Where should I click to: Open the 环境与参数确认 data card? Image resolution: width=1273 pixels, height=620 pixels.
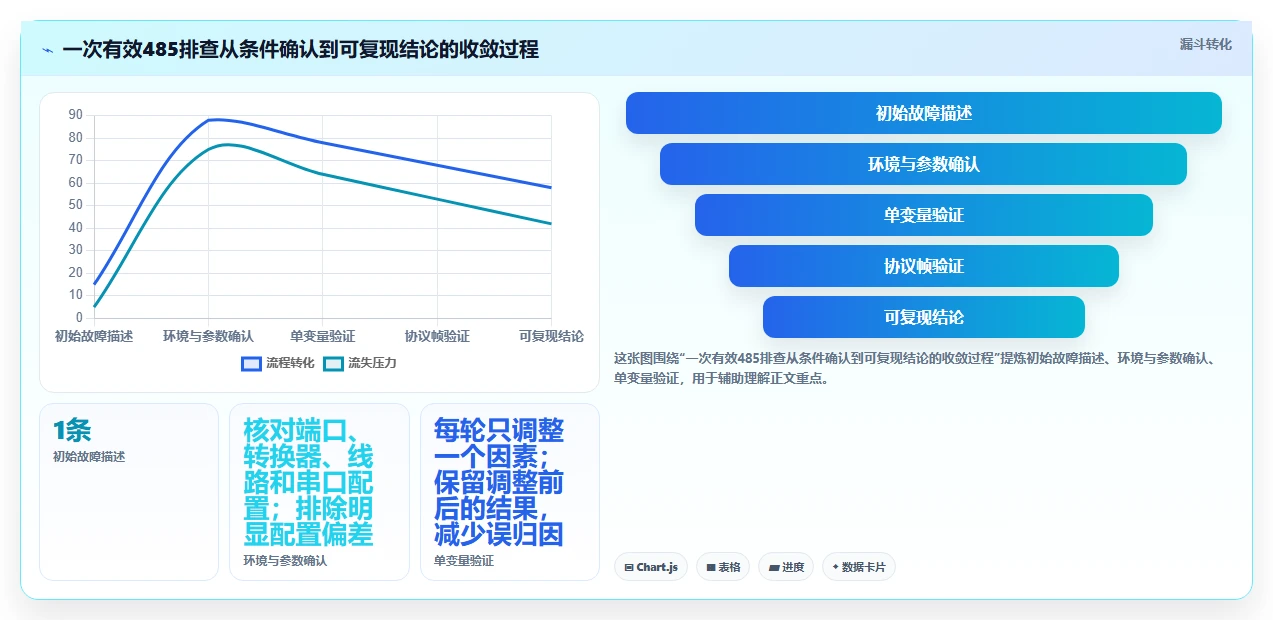[319, 491]
